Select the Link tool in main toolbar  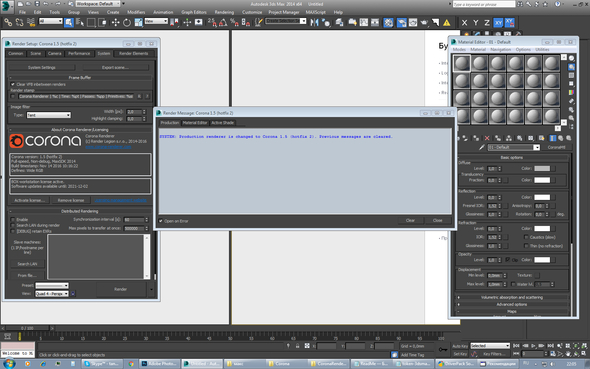8,23
